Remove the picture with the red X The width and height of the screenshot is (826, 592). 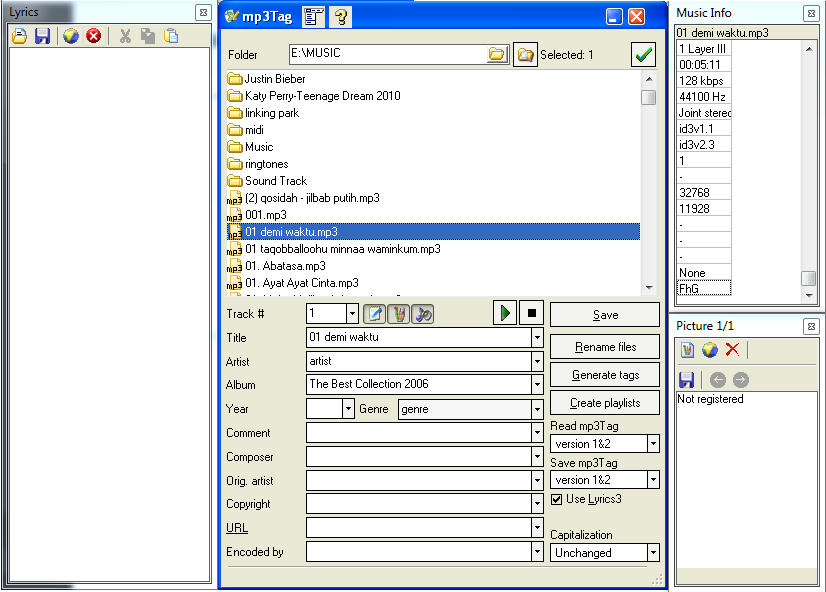(732, 349)
